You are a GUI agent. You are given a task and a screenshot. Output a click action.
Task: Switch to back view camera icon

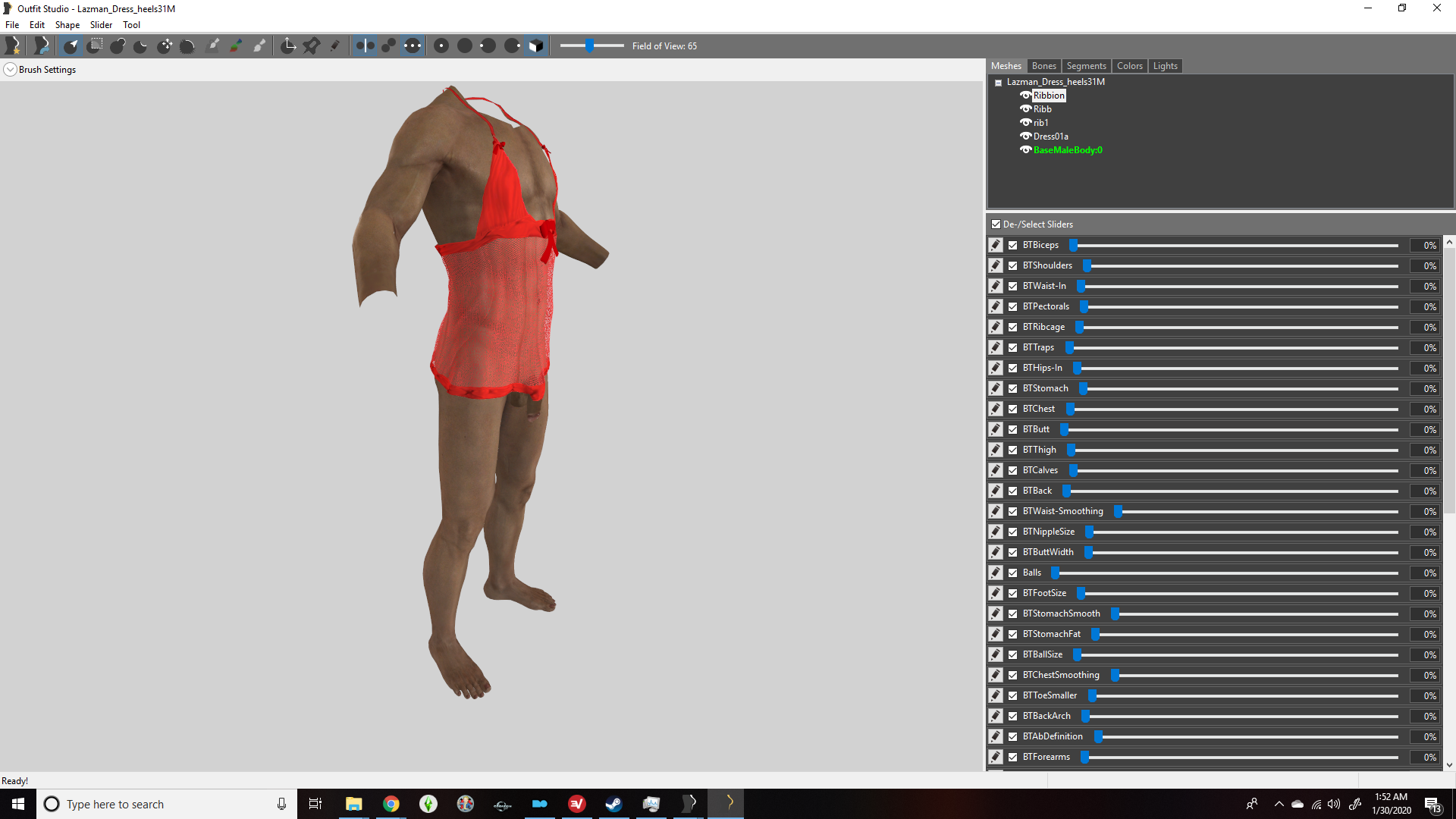(x=465, y=46)
